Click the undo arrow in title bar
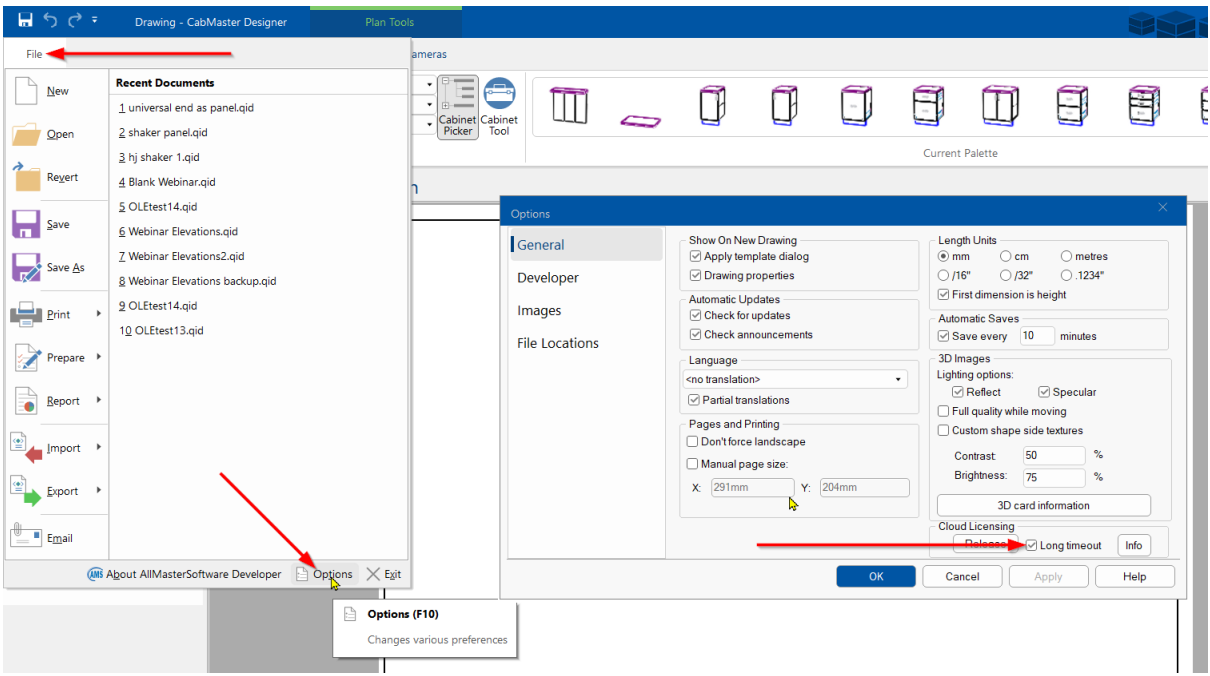The width and height of the screenshot is (1210, 676). [50, 20]
